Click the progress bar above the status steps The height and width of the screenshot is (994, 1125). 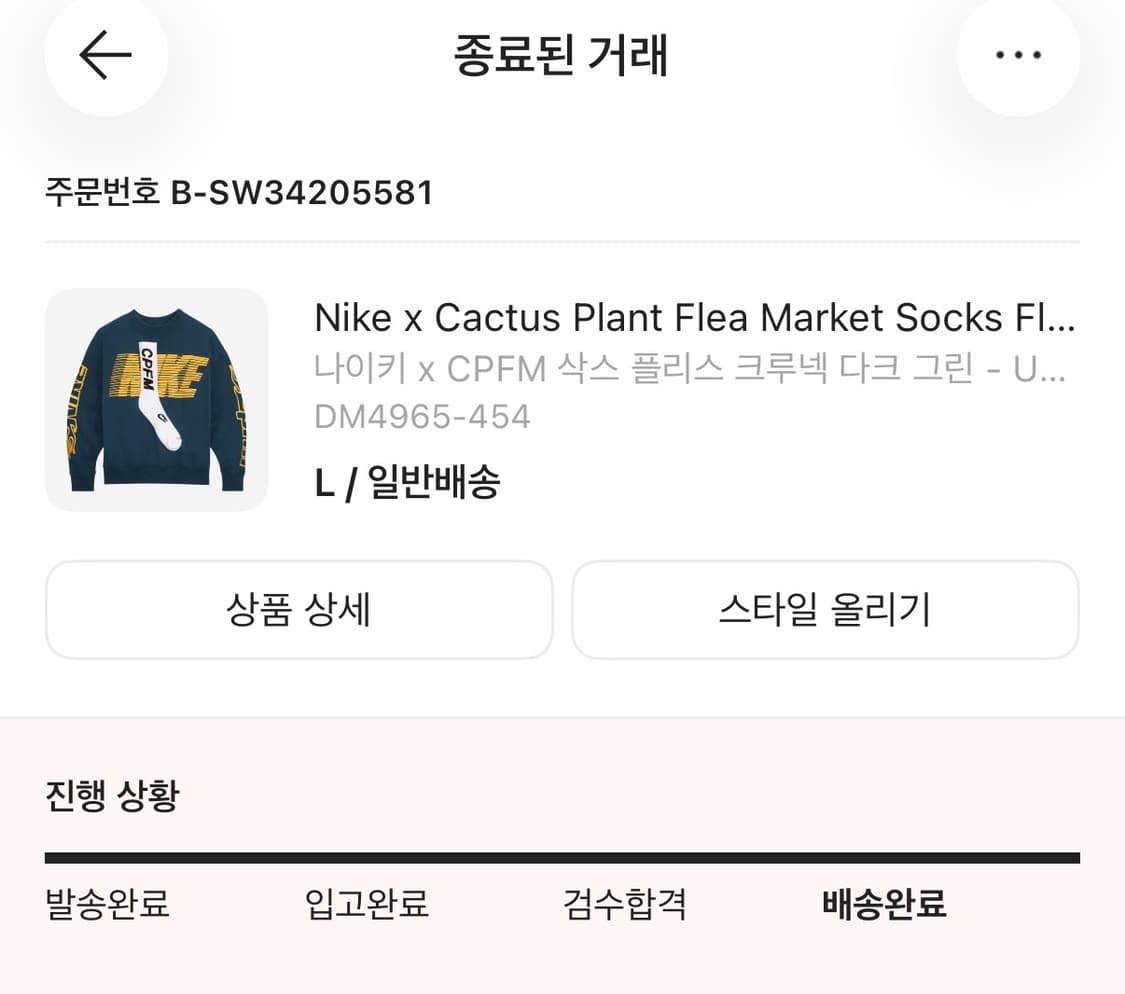click(x=562, y=856)
